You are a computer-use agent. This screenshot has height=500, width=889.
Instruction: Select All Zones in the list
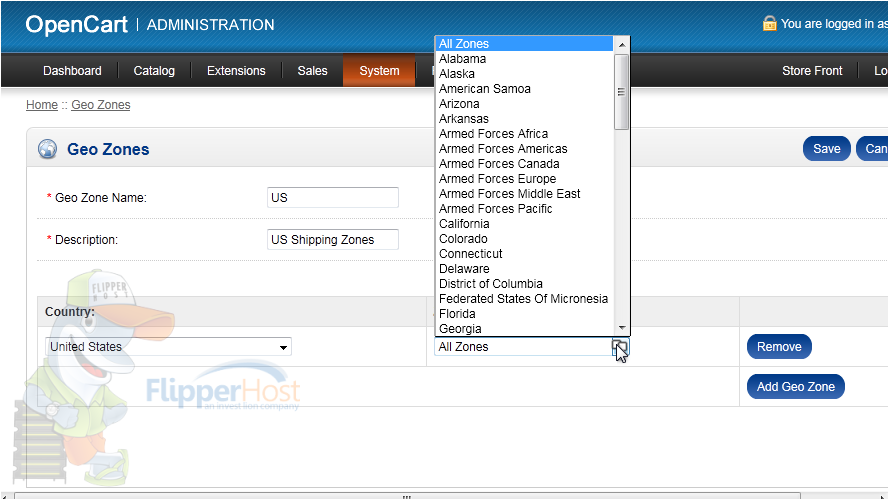(524, 44)
